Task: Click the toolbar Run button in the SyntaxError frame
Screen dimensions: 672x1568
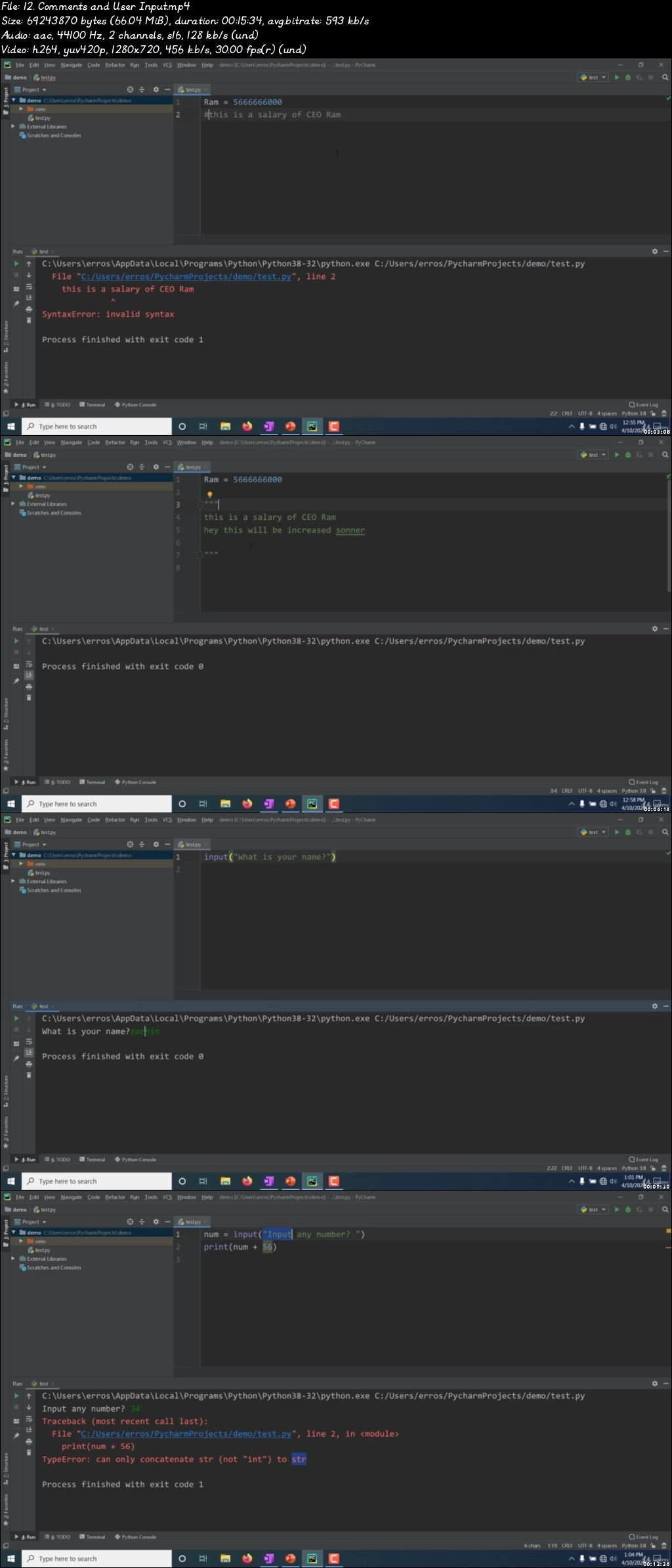Action: click(617, 77)
